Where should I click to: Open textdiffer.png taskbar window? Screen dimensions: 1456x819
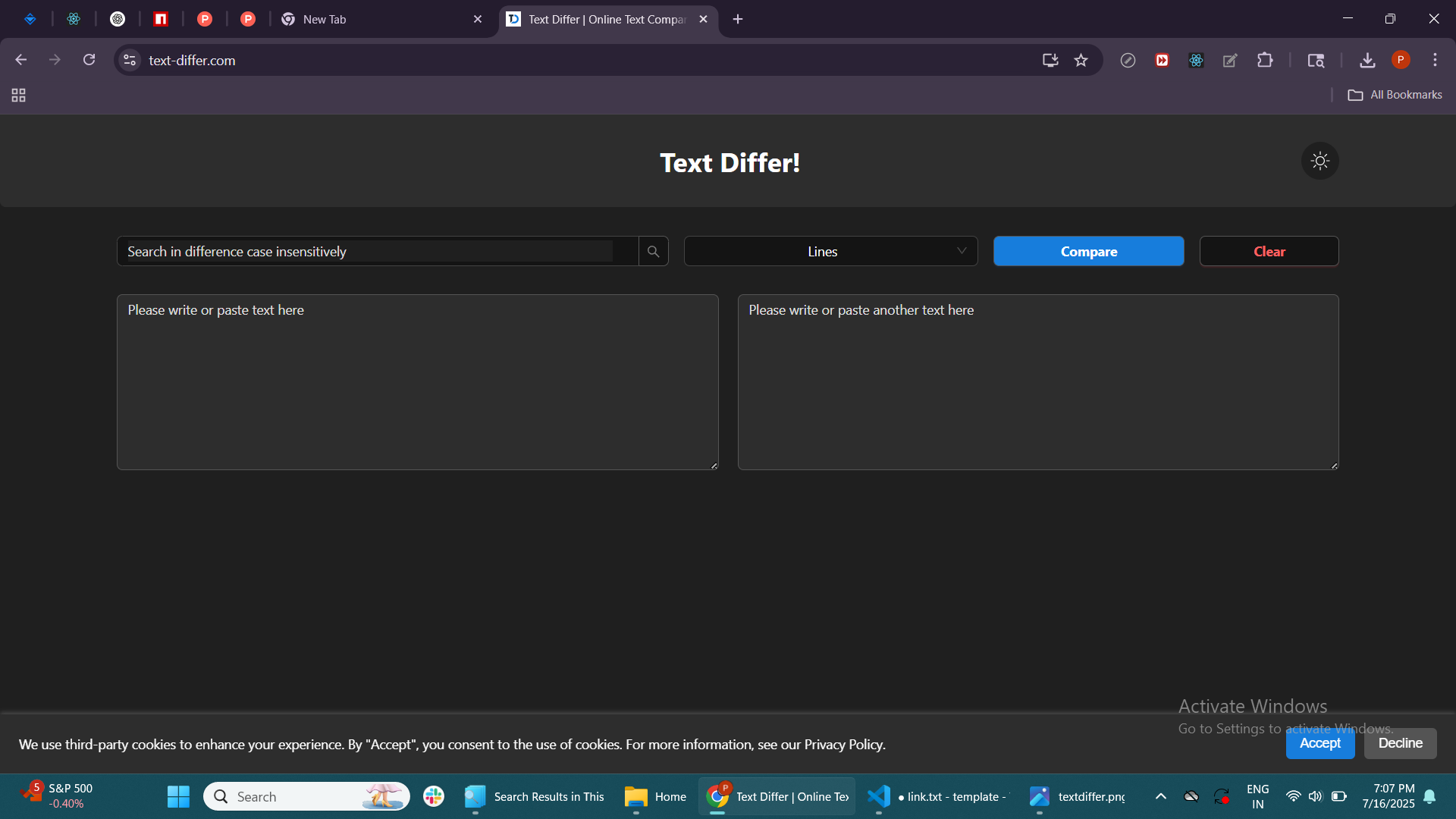coord(1077,796)
